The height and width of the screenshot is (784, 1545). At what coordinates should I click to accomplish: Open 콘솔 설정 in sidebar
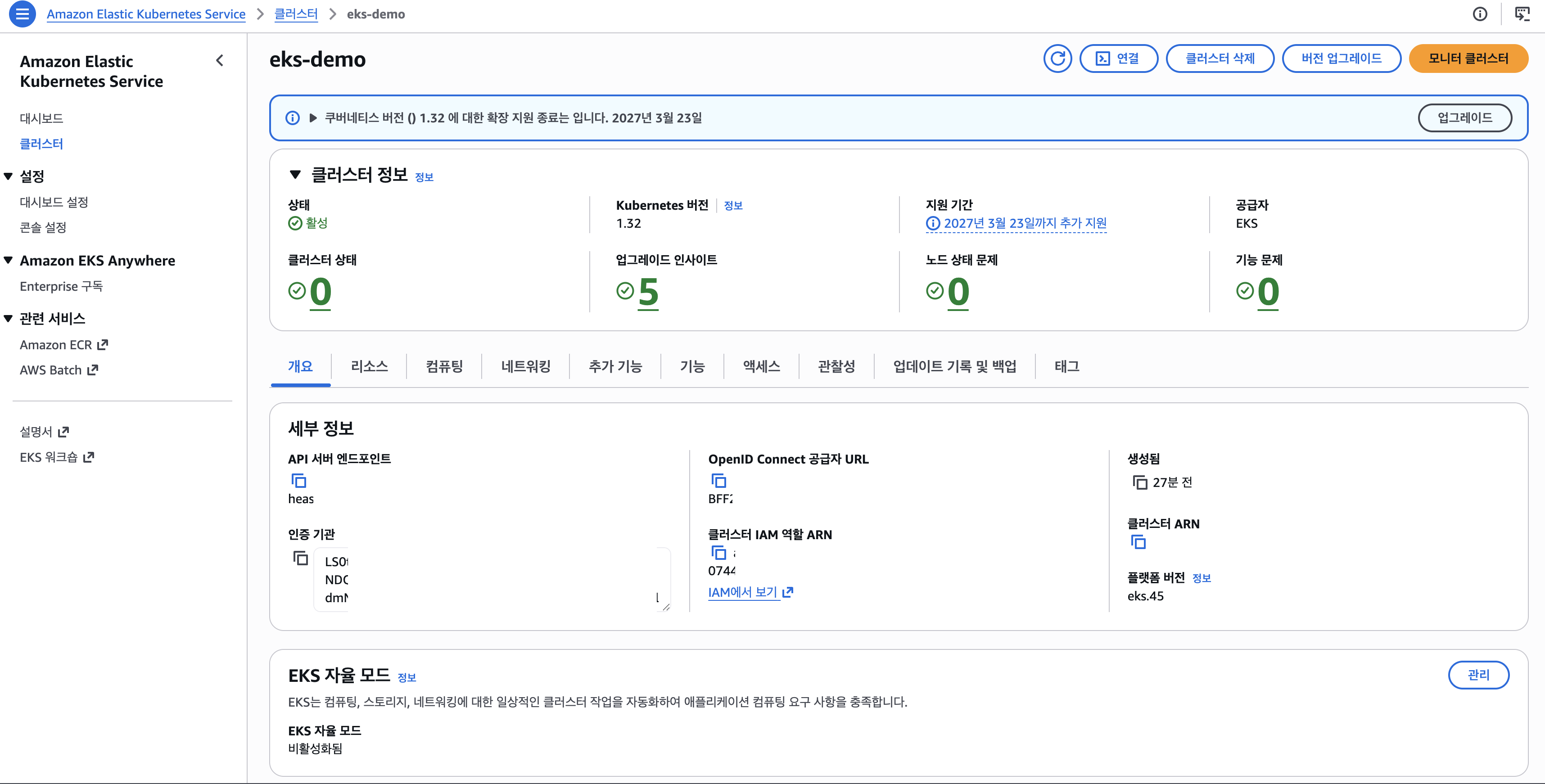tap(43, 227)
